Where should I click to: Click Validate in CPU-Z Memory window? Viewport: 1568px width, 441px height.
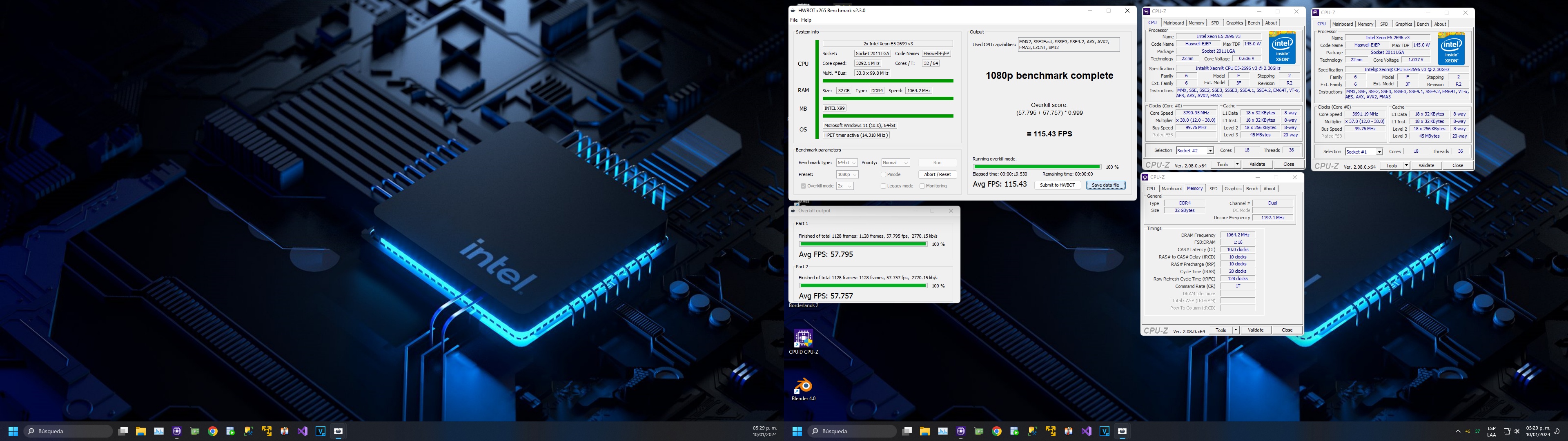(1256, 330)
